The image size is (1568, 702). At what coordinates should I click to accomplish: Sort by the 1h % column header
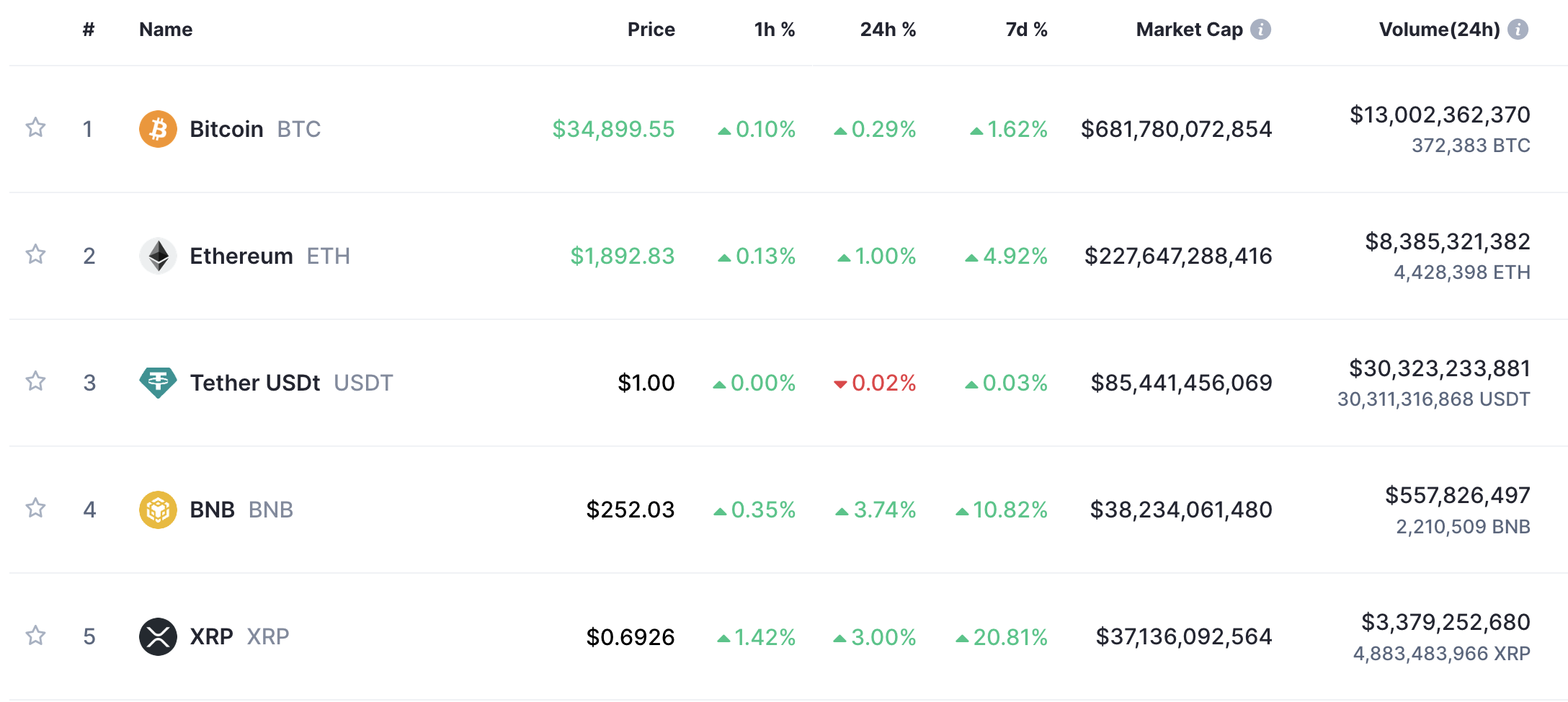point(775,30)
